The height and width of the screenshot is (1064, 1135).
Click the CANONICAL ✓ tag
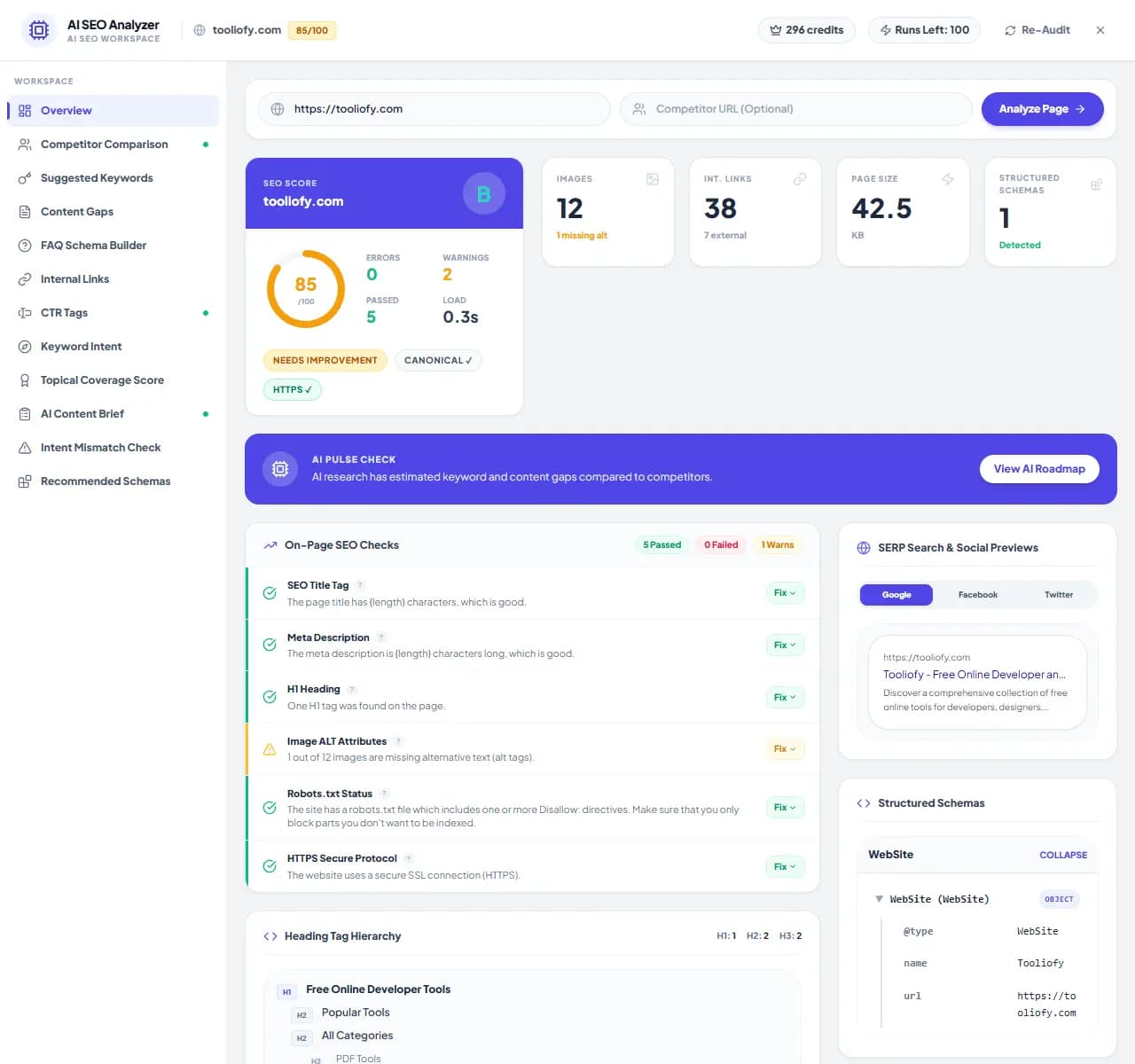(x=438, y=361)
